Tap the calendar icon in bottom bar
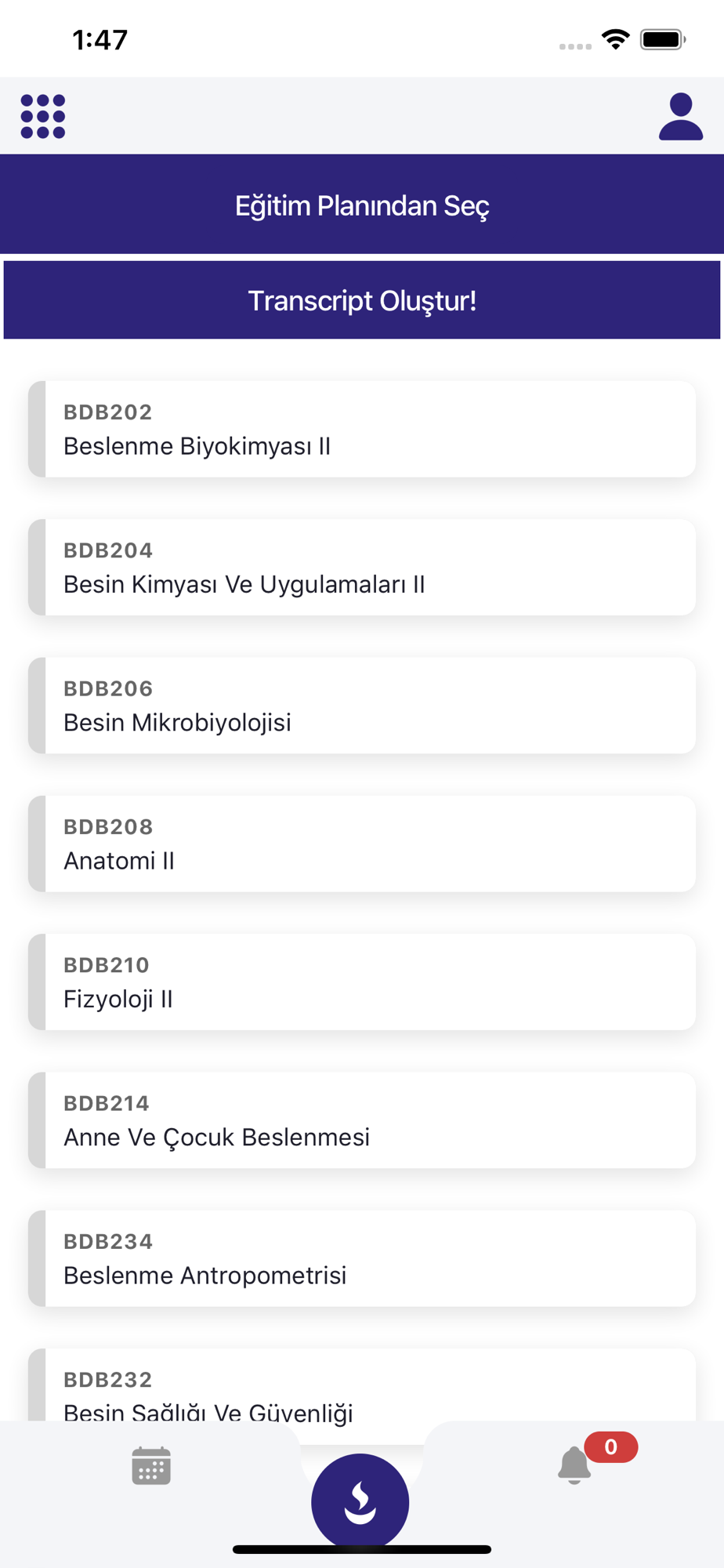The width and height of the screenshot is (724, 1568). [151, 1465]
